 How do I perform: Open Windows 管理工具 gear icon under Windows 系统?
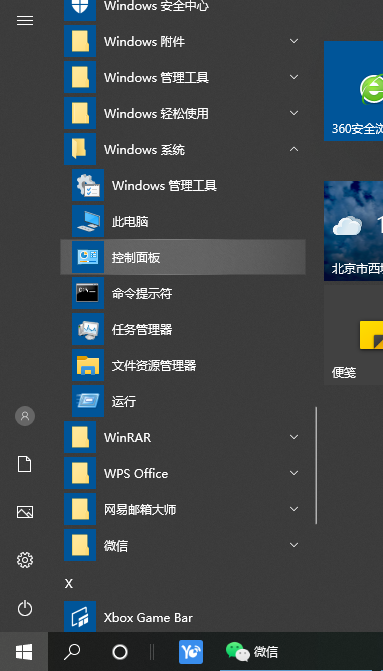point(88,185)
